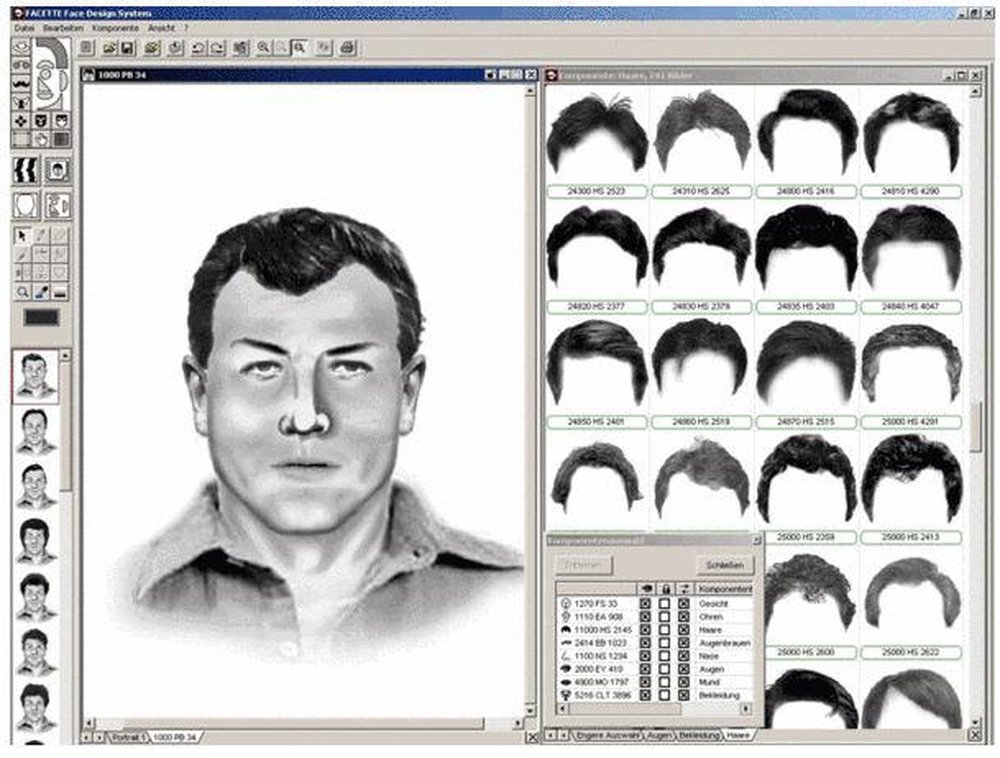Click the Schließen button in the component panel
Screen dimensions: 1000x758
coord(727,562)
